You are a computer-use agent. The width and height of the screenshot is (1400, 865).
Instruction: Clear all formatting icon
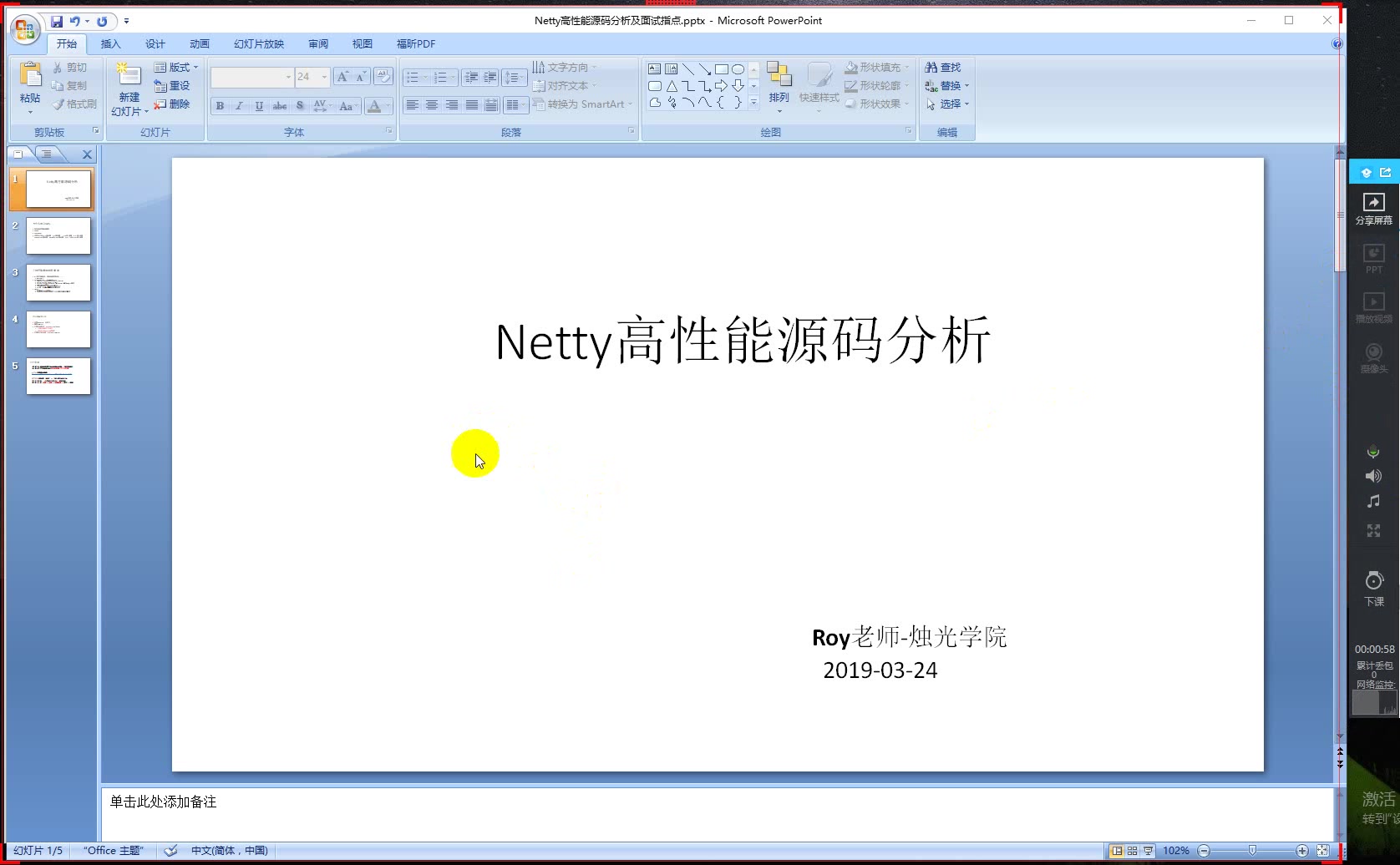point(383,77)
